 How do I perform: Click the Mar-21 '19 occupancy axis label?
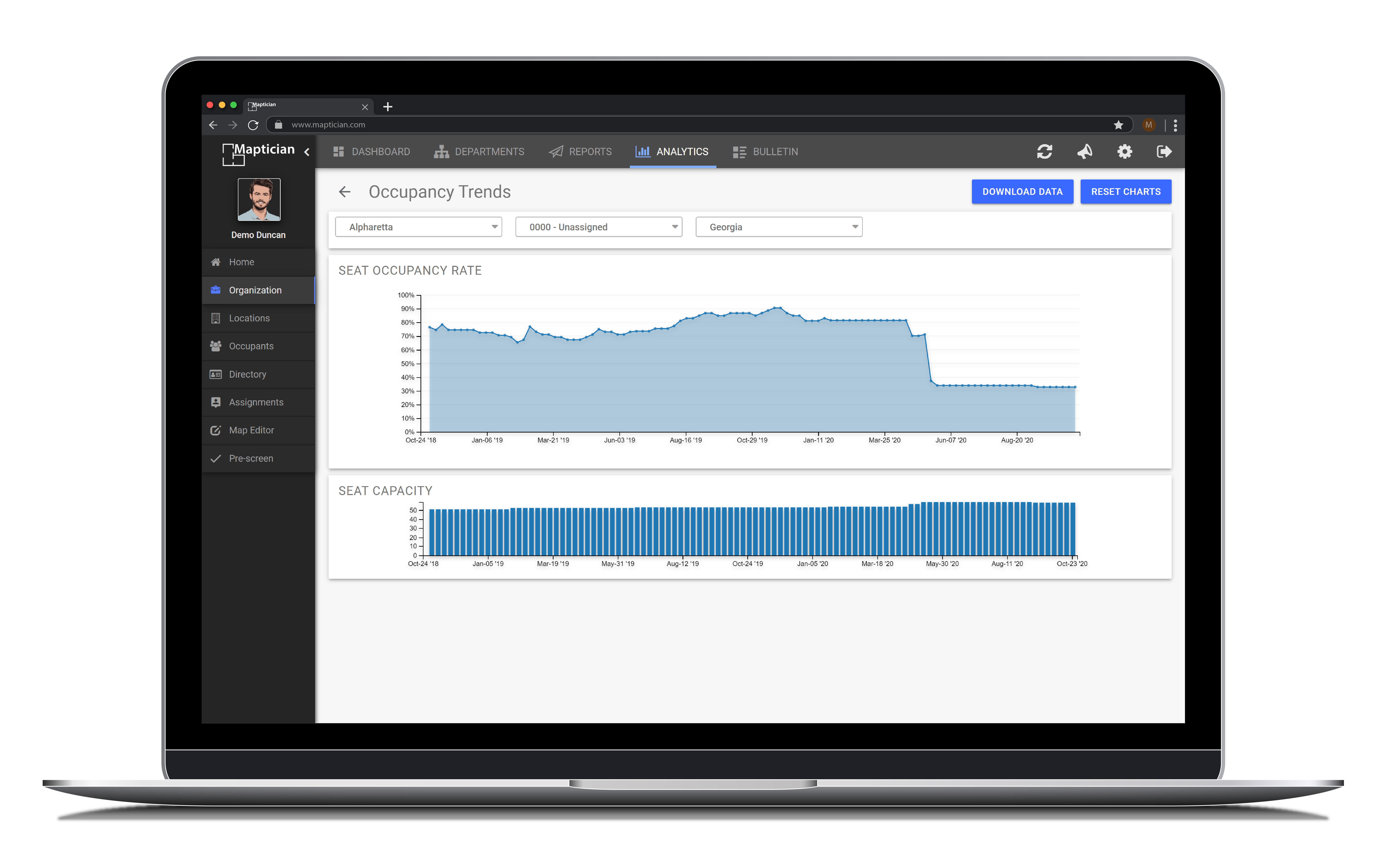pos(553,441)
